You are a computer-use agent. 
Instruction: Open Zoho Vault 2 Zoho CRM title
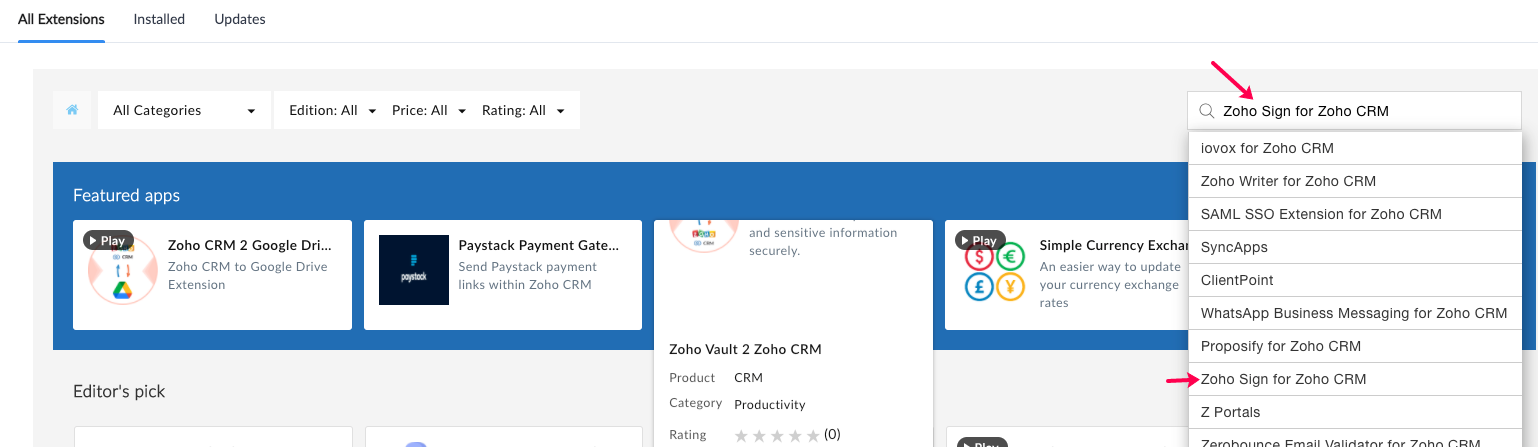click(x=745, y=350)
